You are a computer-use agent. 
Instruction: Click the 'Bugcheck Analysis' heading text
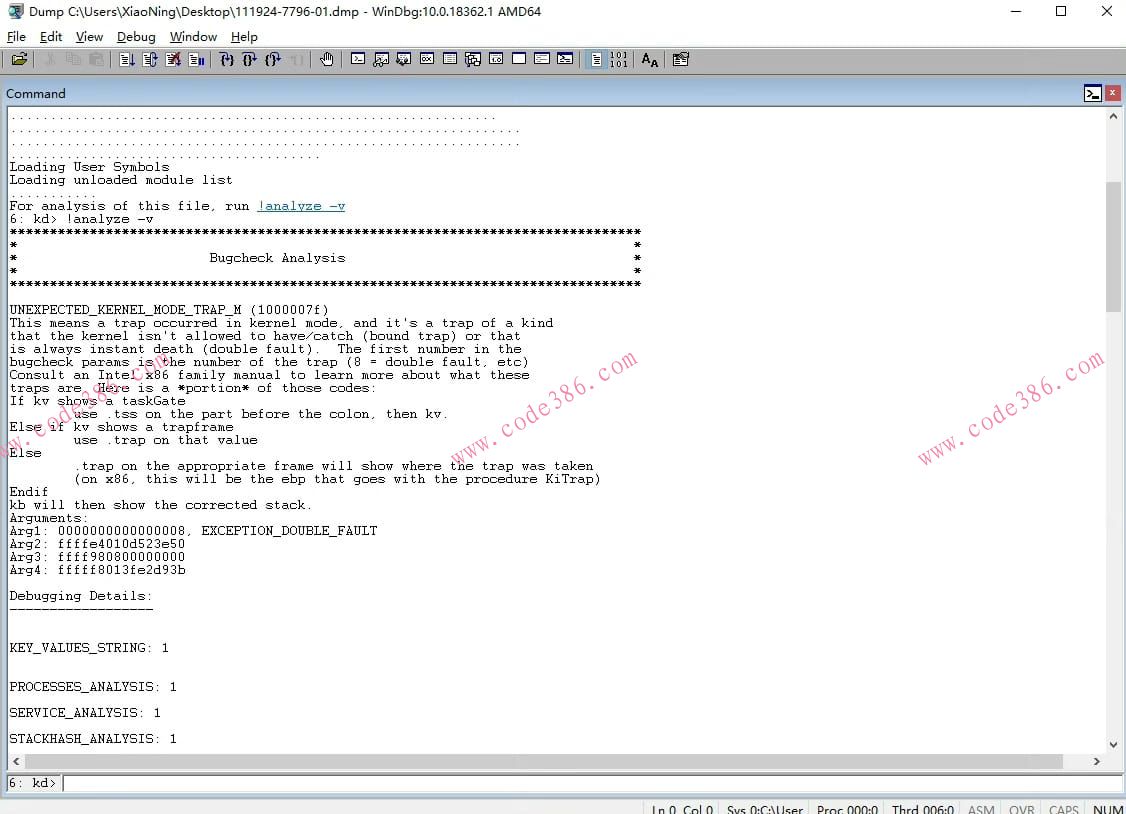coord(277,258)
